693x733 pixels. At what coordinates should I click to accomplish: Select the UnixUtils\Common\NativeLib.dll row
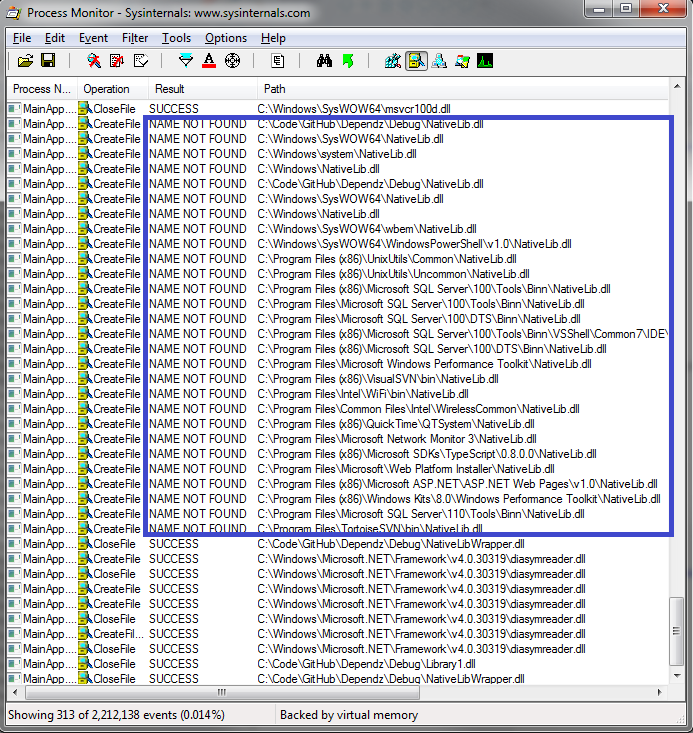click(x=337, y=259)
